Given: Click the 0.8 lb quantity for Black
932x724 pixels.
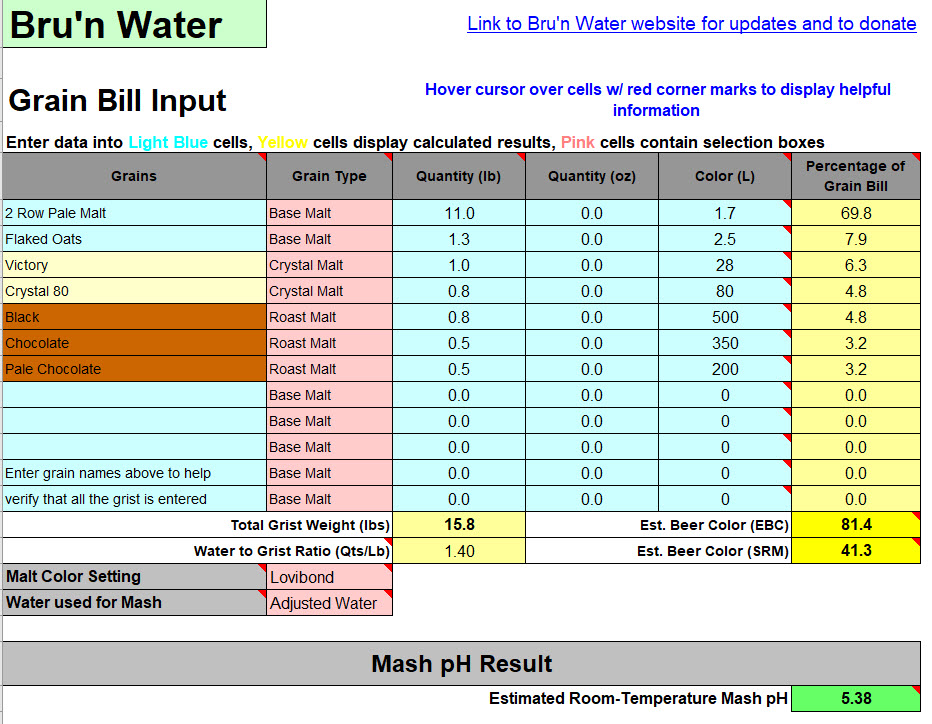Looking at the screenshot, I should click(x=459, y=317).
